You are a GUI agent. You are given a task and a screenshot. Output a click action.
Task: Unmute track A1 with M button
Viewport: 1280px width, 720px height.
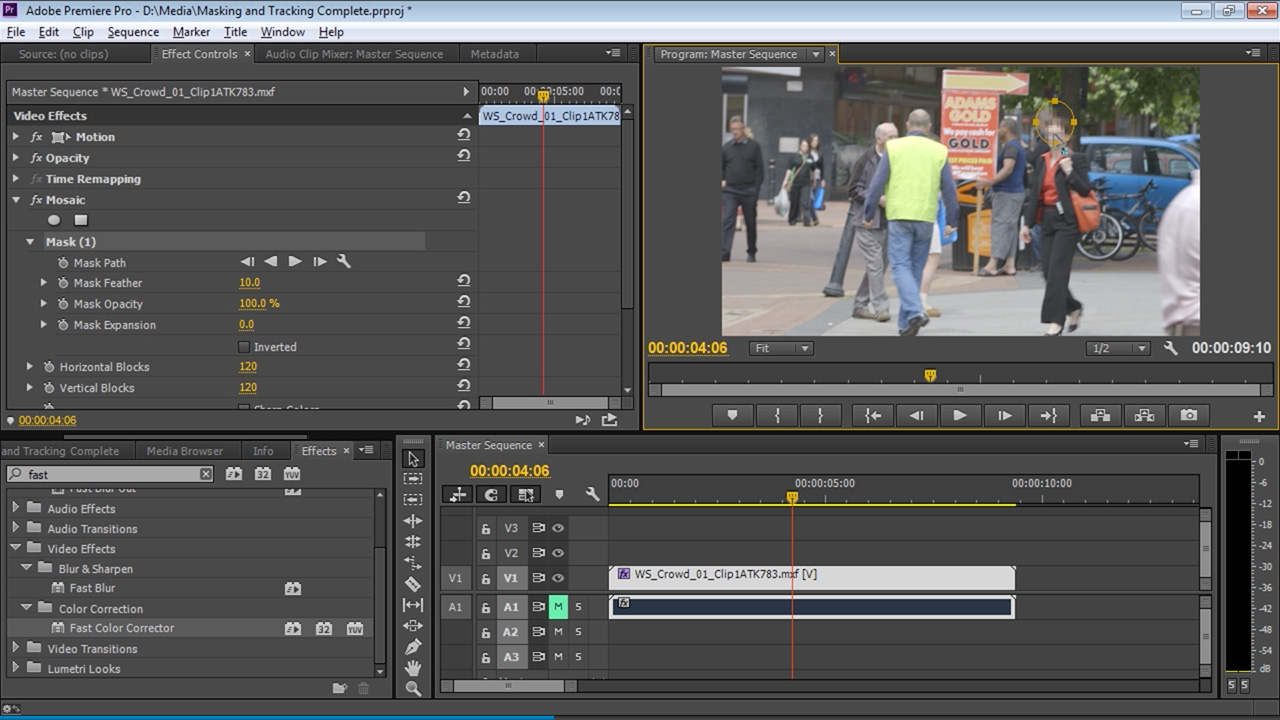click(x=558, y=606)
